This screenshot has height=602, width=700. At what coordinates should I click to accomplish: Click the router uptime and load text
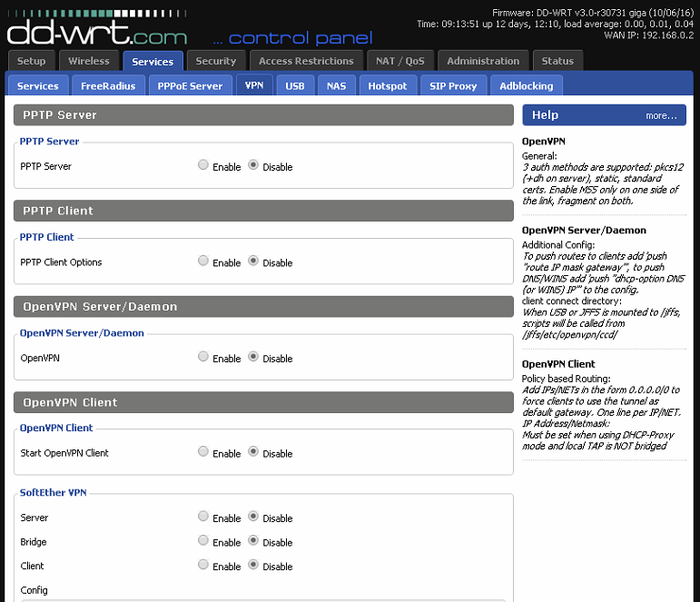point(555,24)
